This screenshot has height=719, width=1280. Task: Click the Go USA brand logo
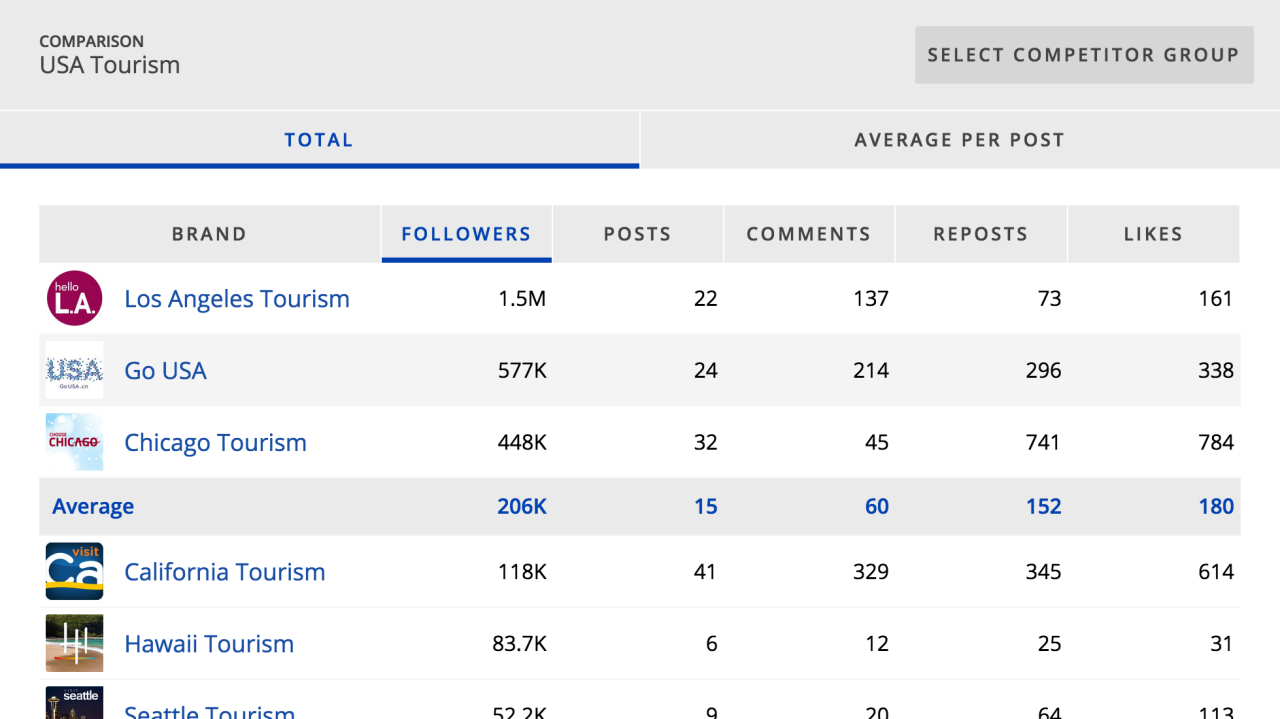coord(74,370)
